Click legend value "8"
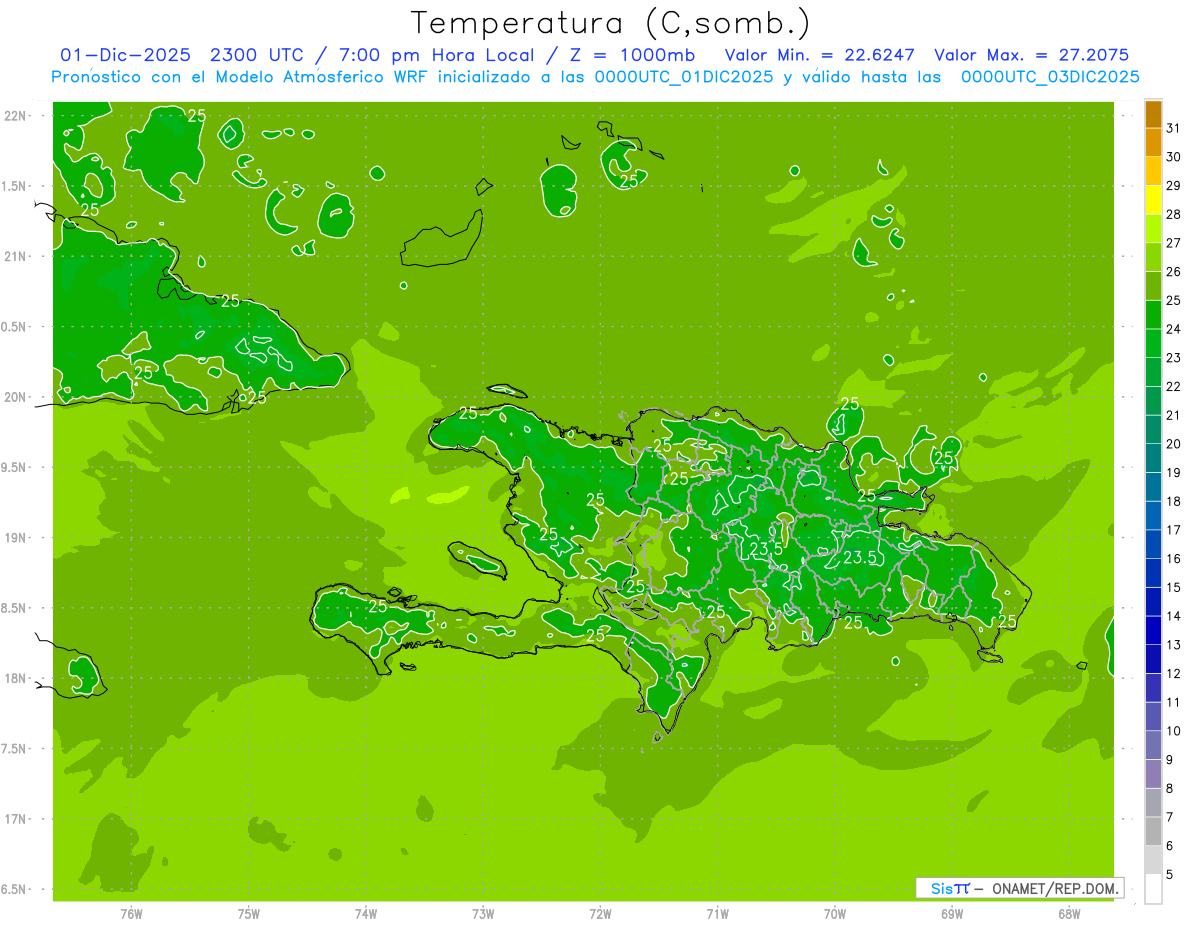Viewport: 1200px width, 927px height. click(1169, 788)
